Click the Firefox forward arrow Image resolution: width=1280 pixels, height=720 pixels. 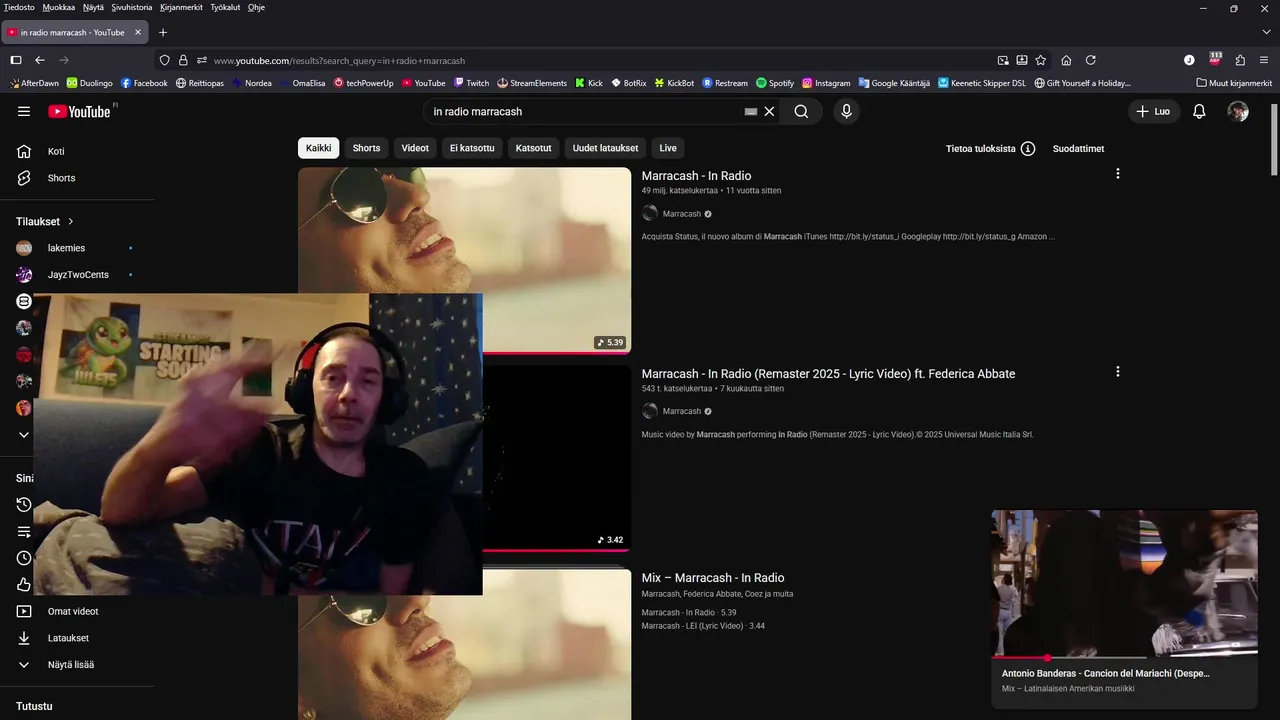tap(66, 60)
